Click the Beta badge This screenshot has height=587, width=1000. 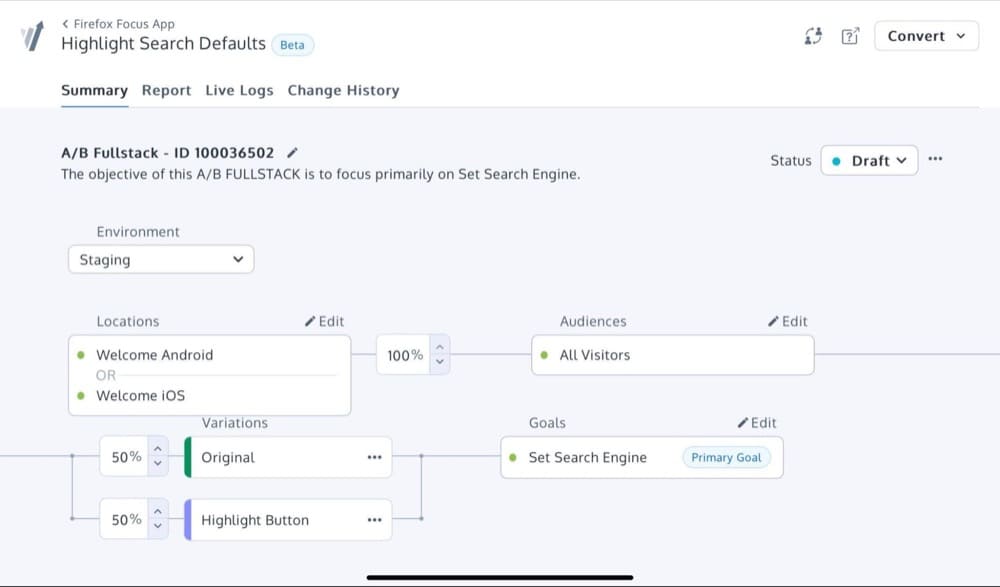coord(292,45)
